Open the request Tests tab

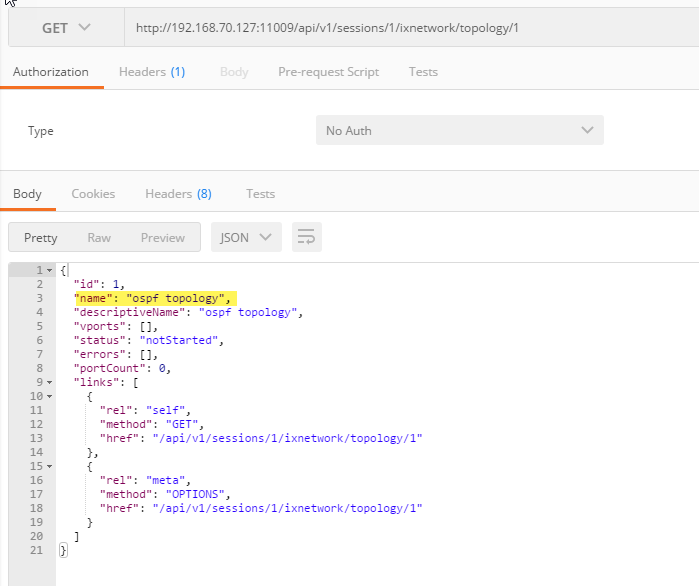coord(423,72)
